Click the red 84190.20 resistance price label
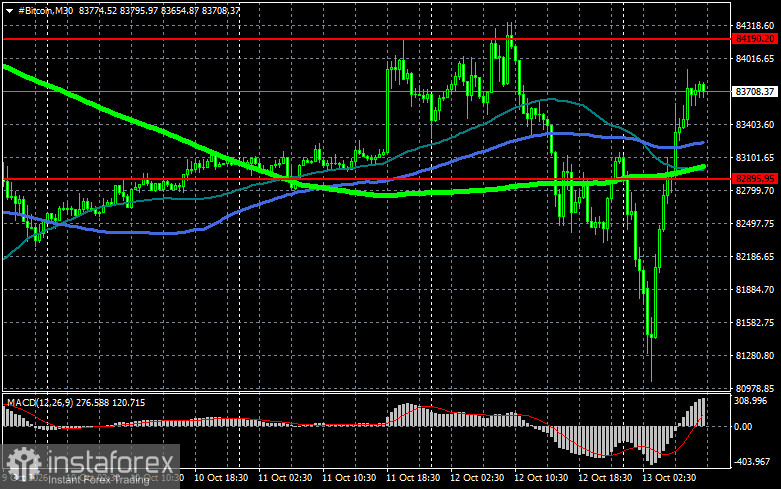 point(755,39)
